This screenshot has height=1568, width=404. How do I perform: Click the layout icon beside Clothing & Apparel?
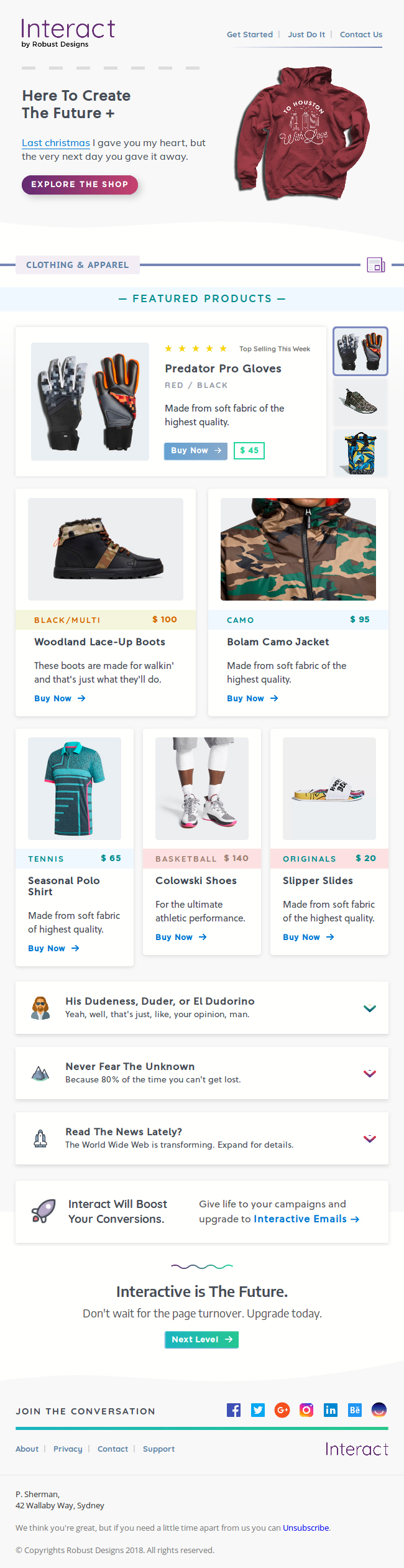click(376, 265)
